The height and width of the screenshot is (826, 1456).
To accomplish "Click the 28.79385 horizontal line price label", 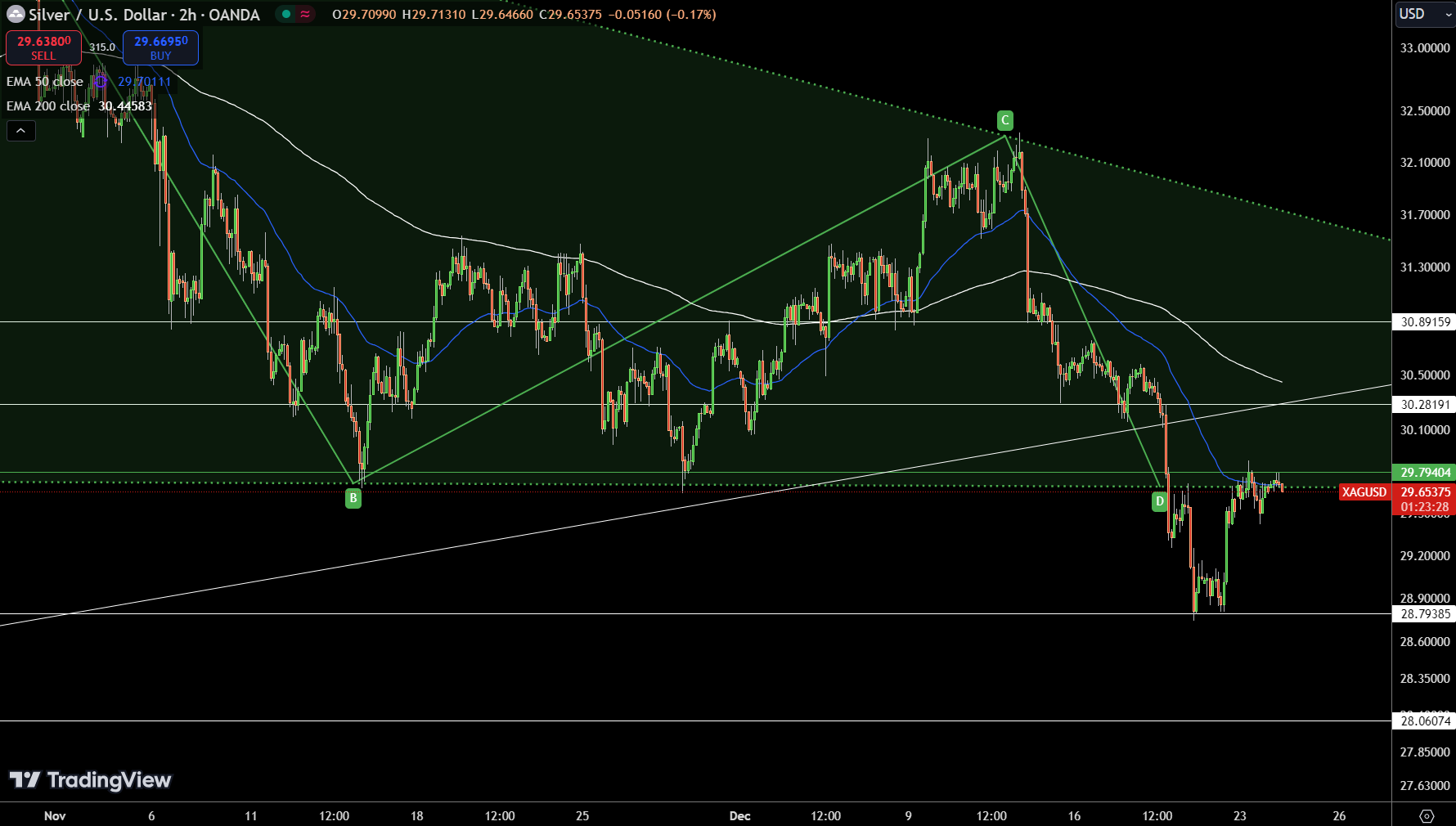I will click(1424, 614).
